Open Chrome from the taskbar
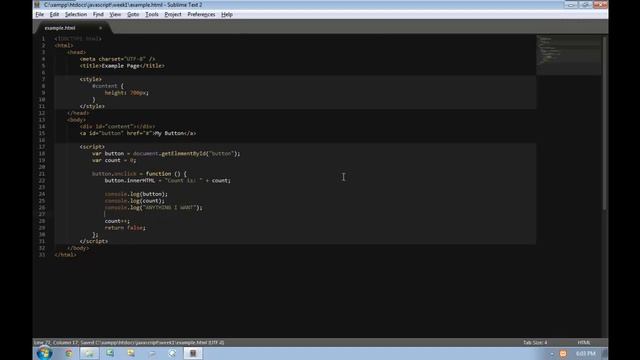 69,353
